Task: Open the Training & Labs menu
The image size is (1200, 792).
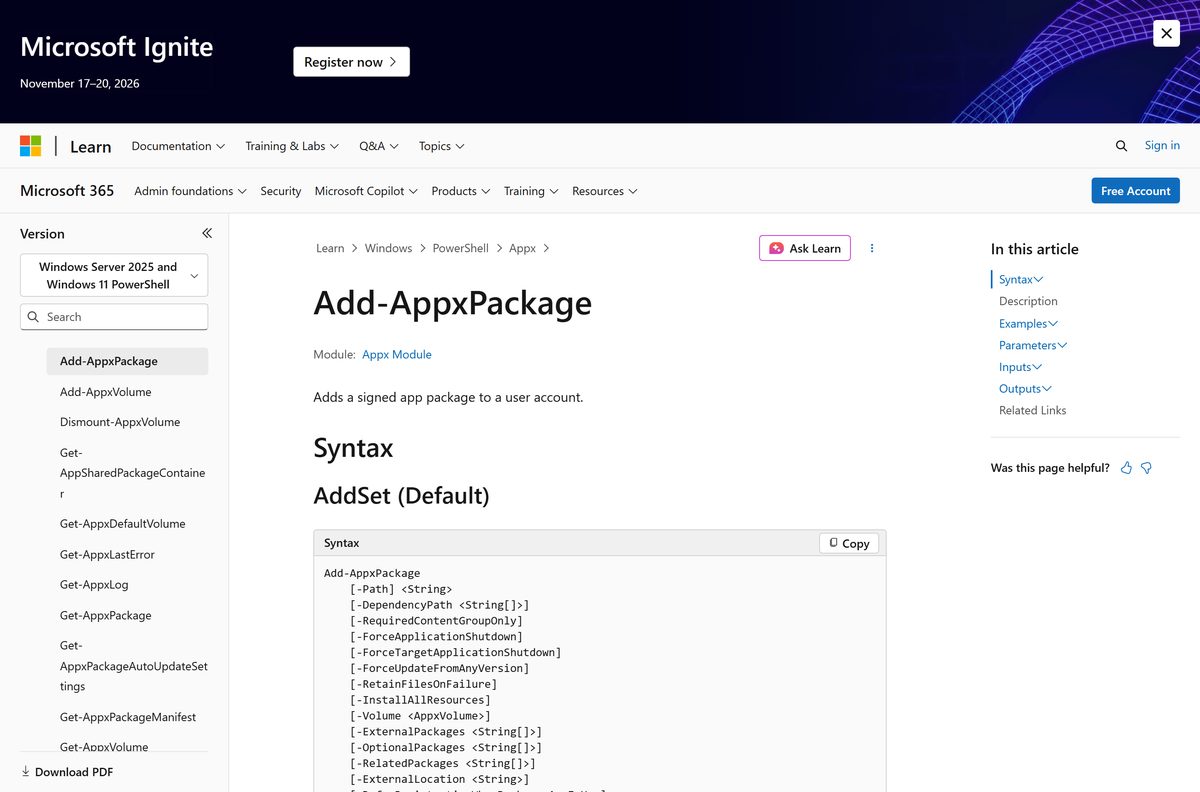Action: click(x=292, y=146)
